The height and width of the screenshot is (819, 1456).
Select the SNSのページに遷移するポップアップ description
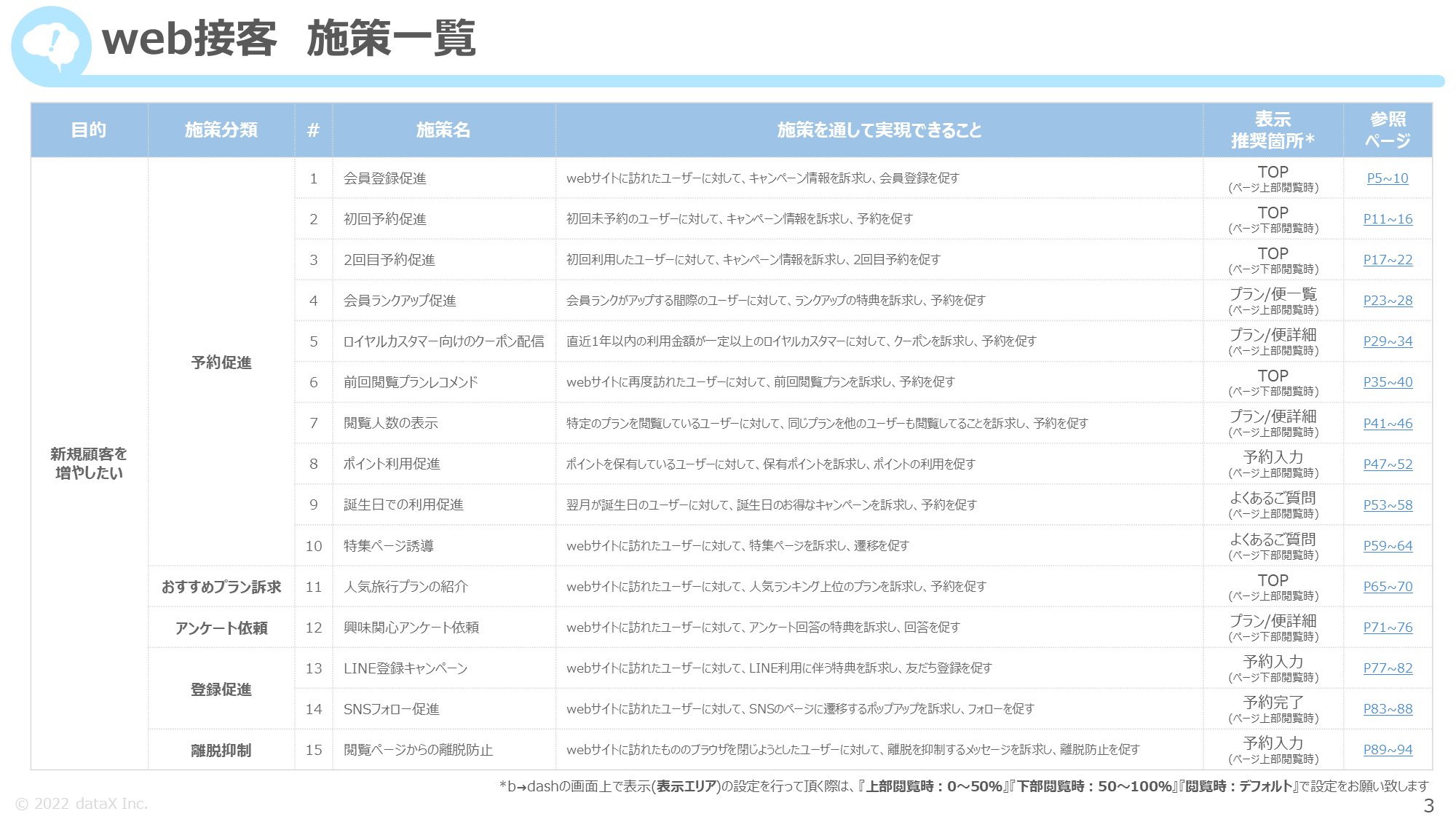[800, 709]
